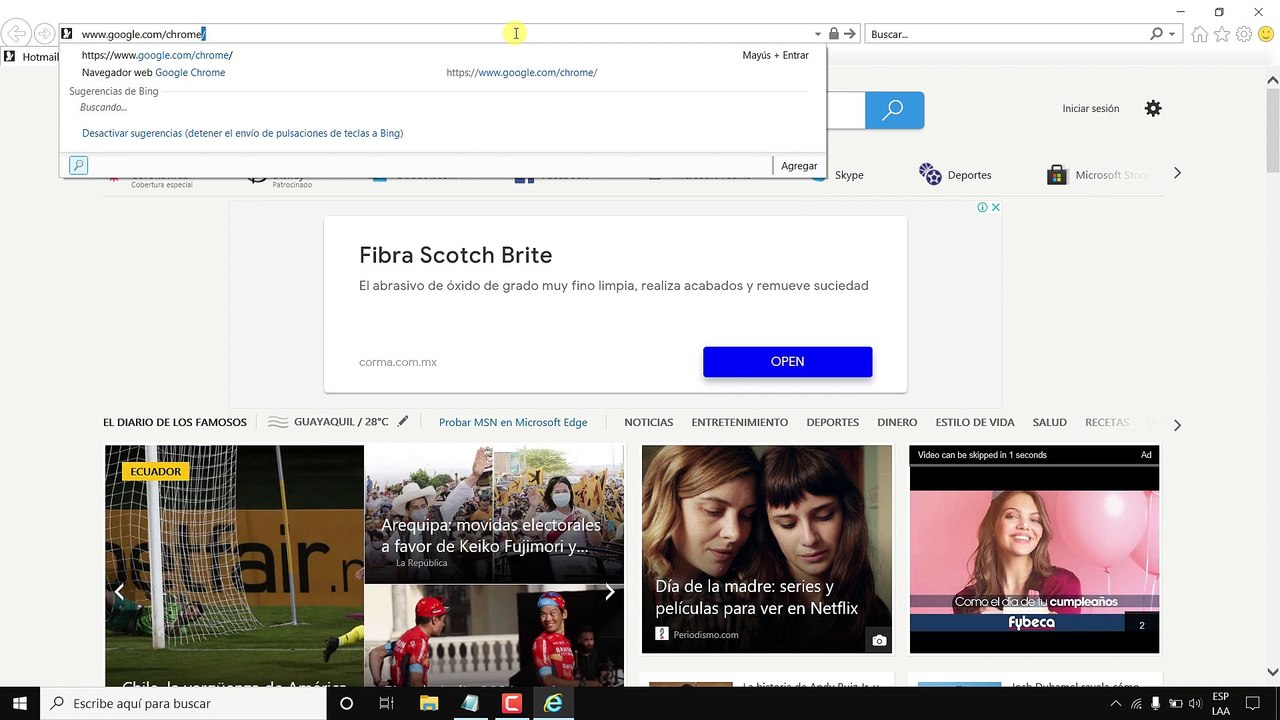Click the address bar URL field

click(x=440, y=34)
